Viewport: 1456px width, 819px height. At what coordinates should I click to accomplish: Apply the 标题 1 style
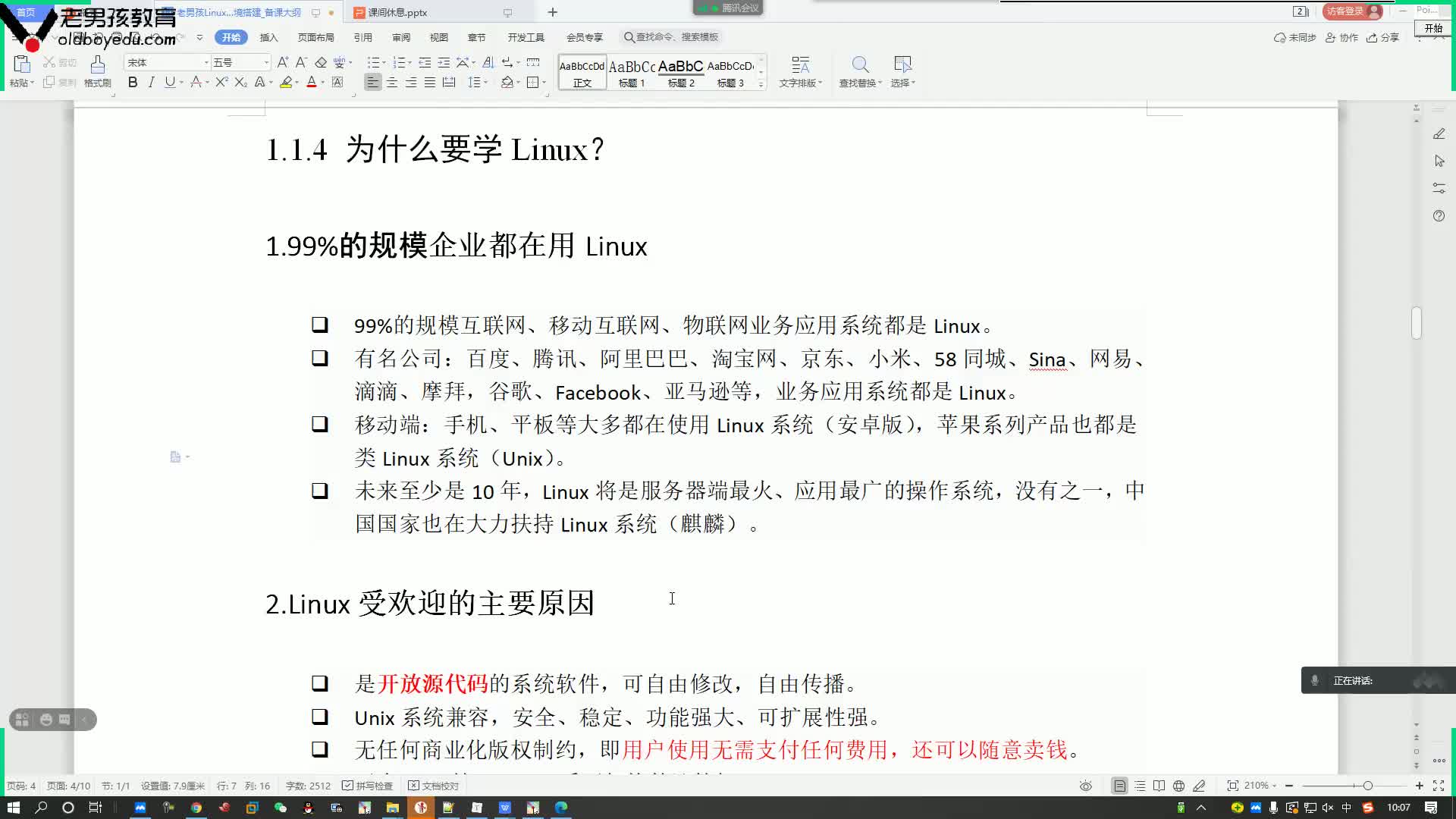click(x=632, y=73)
